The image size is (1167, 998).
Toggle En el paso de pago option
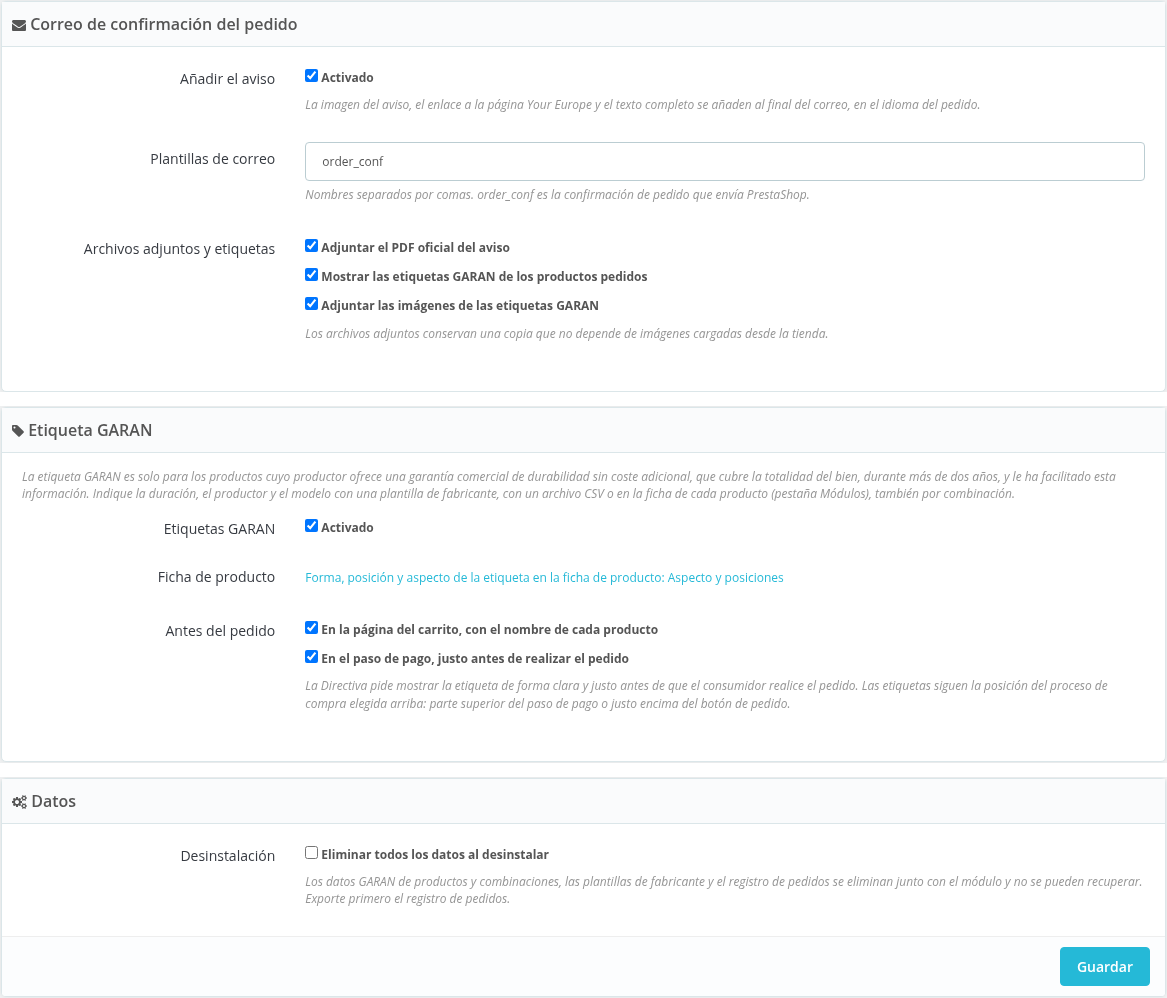tap(312, 657)
